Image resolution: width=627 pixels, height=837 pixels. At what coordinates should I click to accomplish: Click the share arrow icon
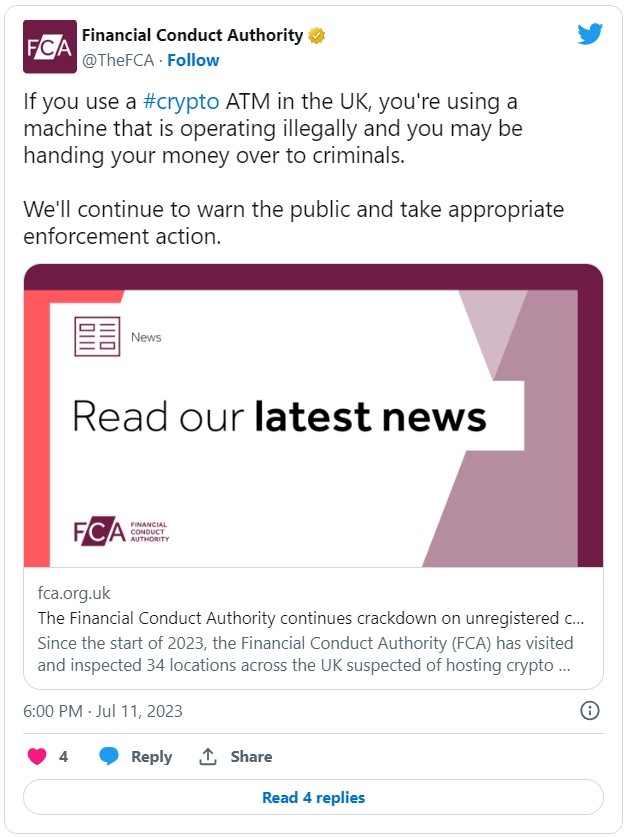pos(208,756)
